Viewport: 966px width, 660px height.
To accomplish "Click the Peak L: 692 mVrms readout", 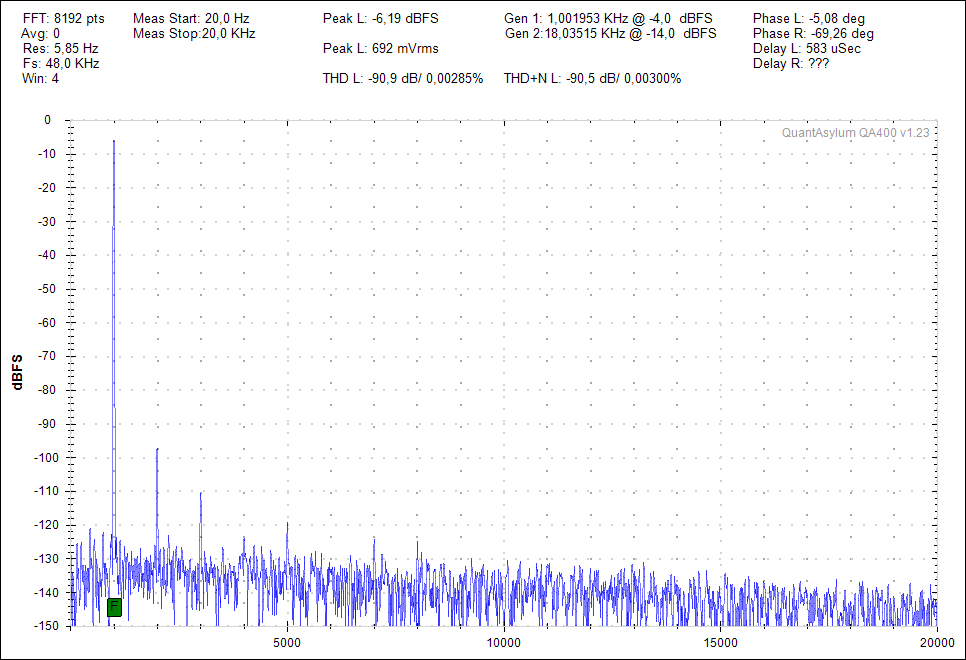I will [x=381, y=48].
